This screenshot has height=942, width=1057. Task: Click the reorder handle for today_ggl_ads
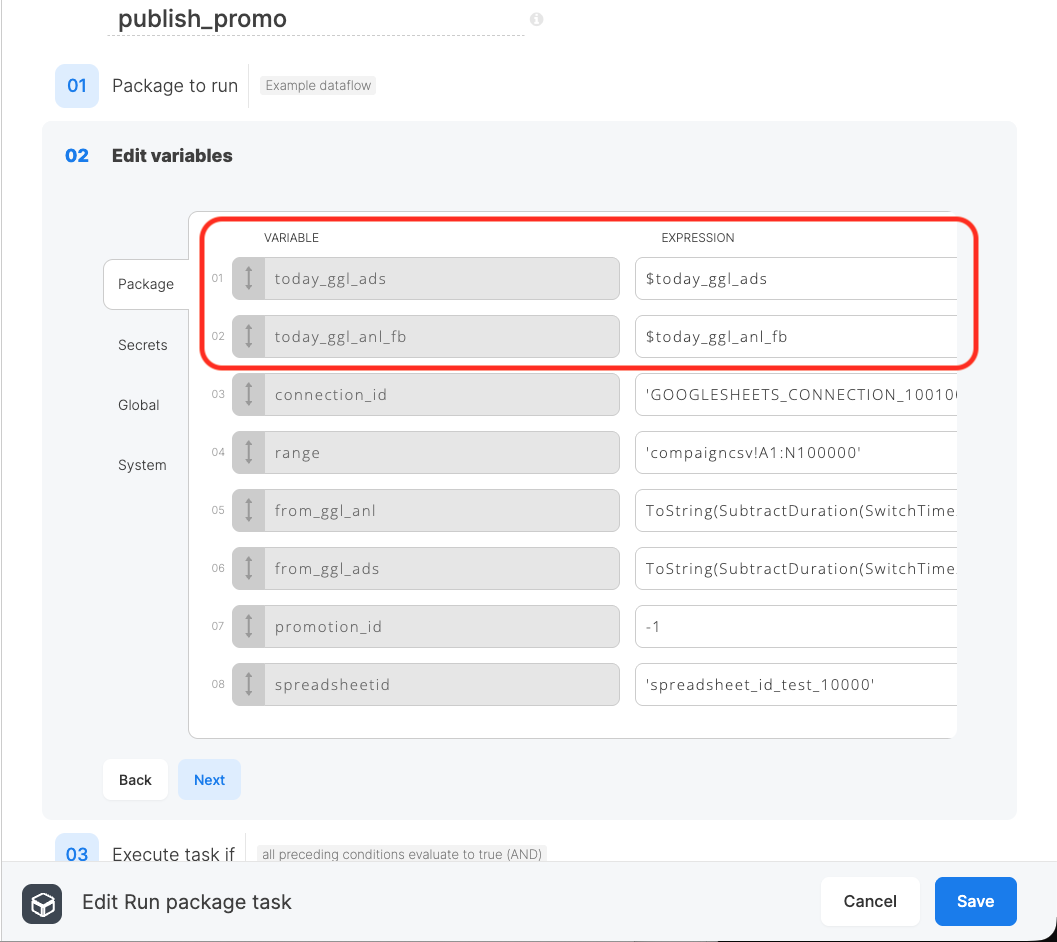tap(249, 278)
